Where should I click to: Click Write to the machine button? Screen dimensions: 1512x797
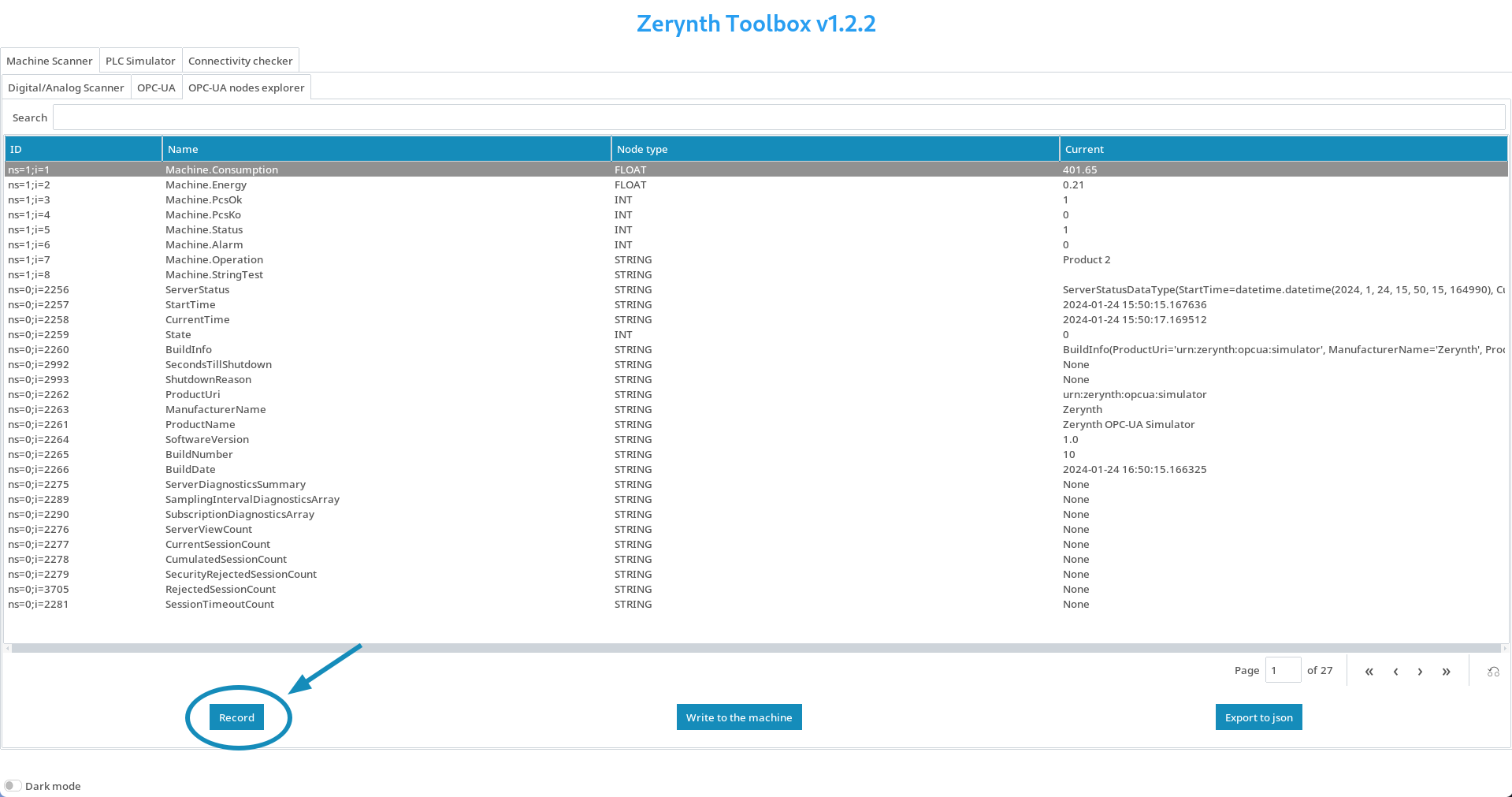click(x=739, y=717)
